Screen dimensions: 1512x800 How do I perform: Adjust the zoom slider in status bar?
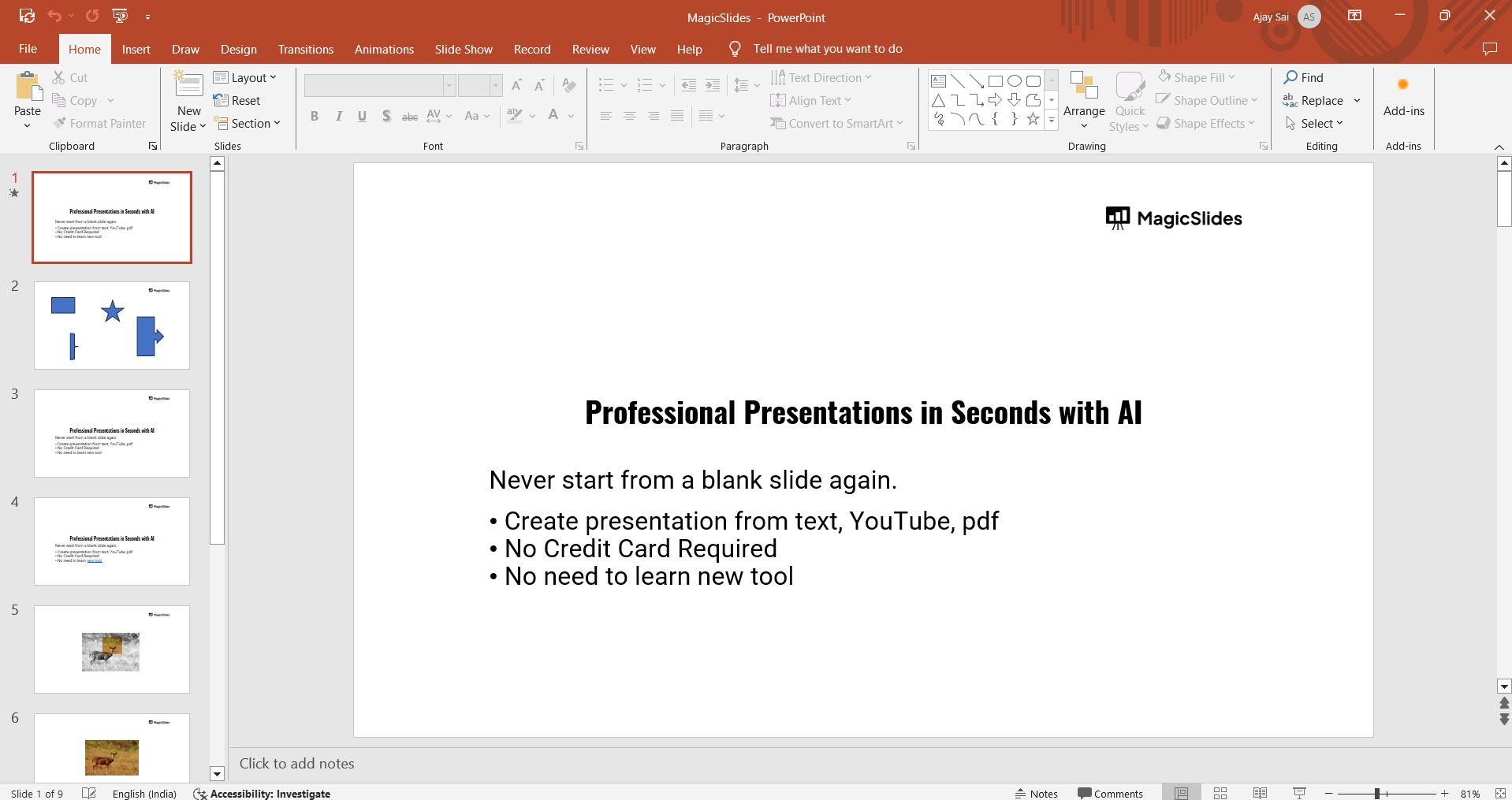pyautogui.click(x=1377, y=794)
